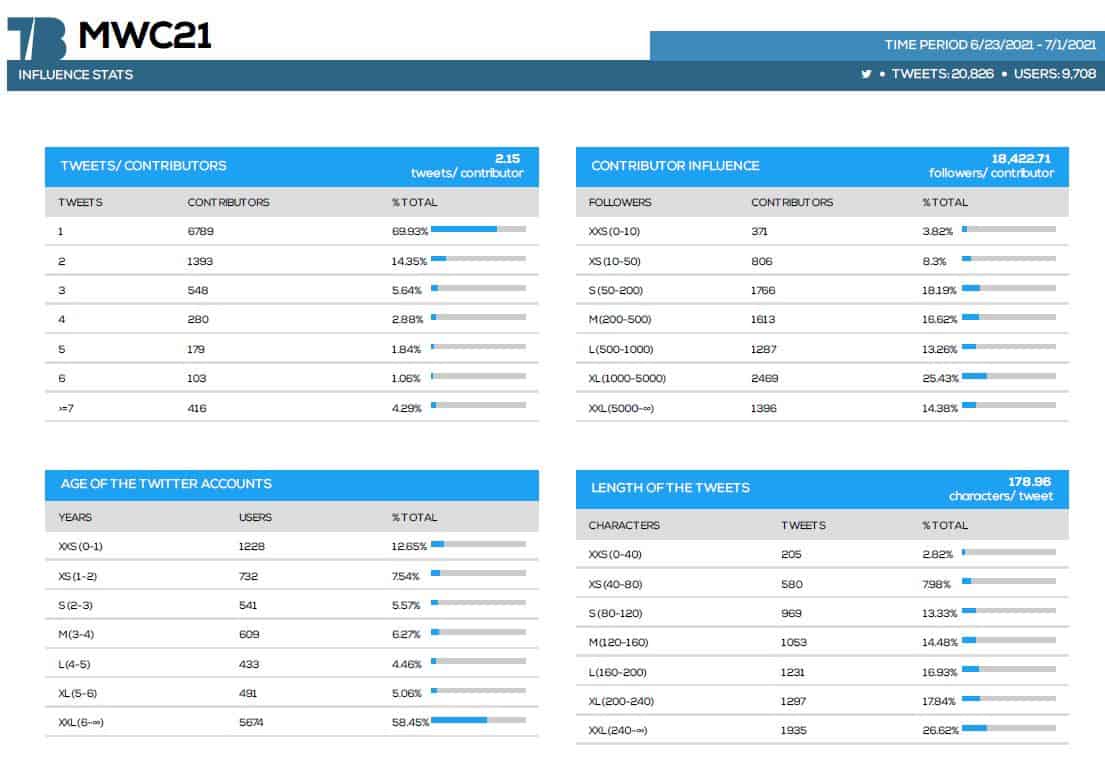This screenshot has width=1105, height=760.
Task: Click the S (50-200) followers row label
Action: pos(615,290)
